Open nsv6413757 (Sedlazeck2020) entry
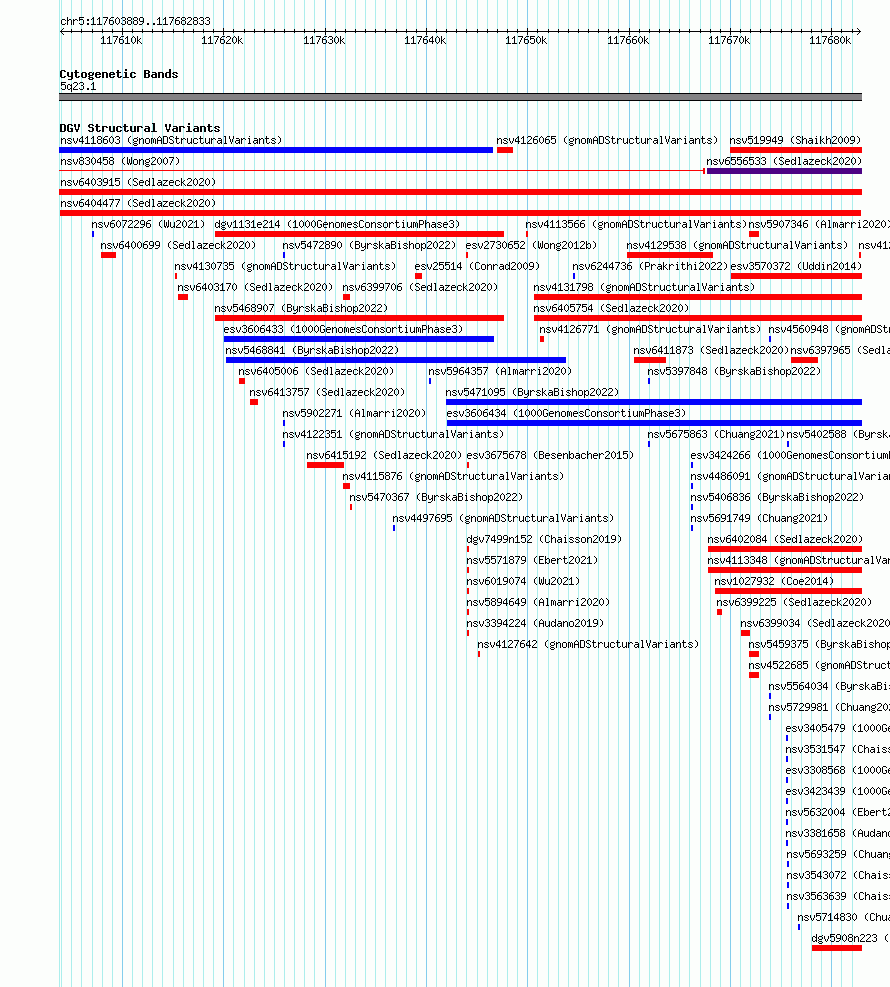The height and width of the screenshot is (987, 890). (327, 392)
